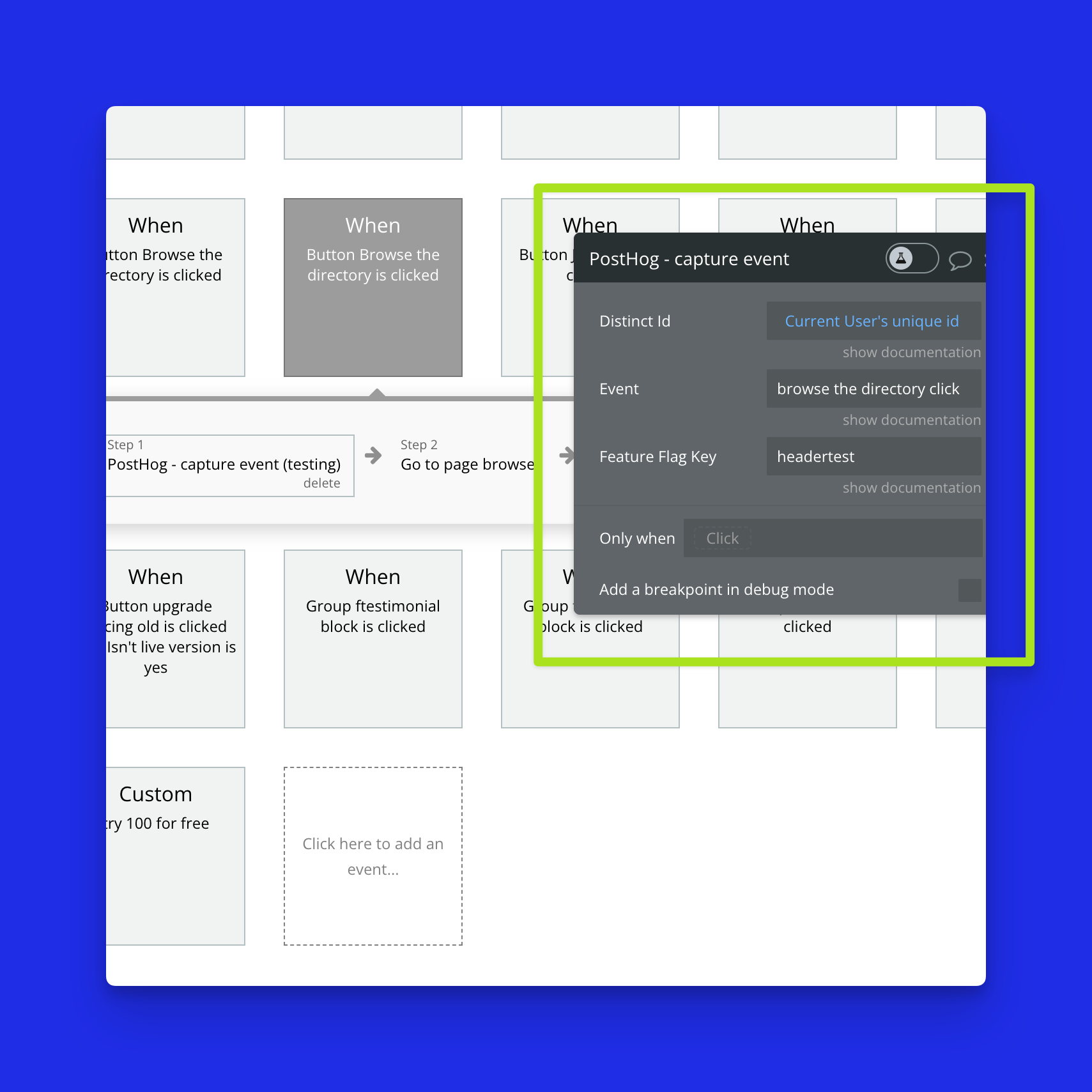
Task: Click the Only when condition box
Action: (832, 539)
